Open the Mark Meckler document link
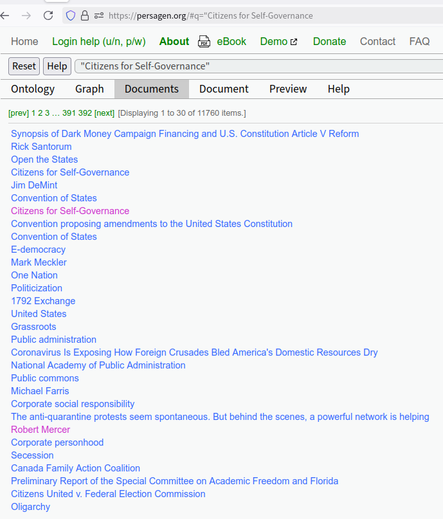443x519 pixels. [x=39, y=262]
